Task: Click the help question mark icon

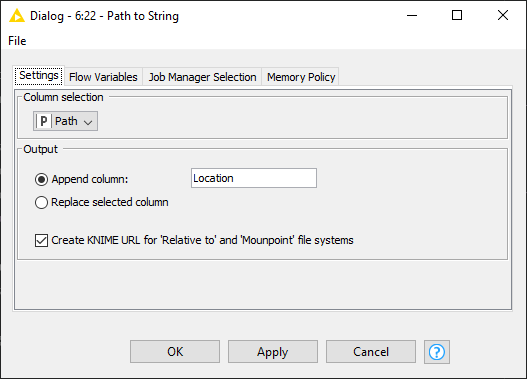Action: coord(437,352)
